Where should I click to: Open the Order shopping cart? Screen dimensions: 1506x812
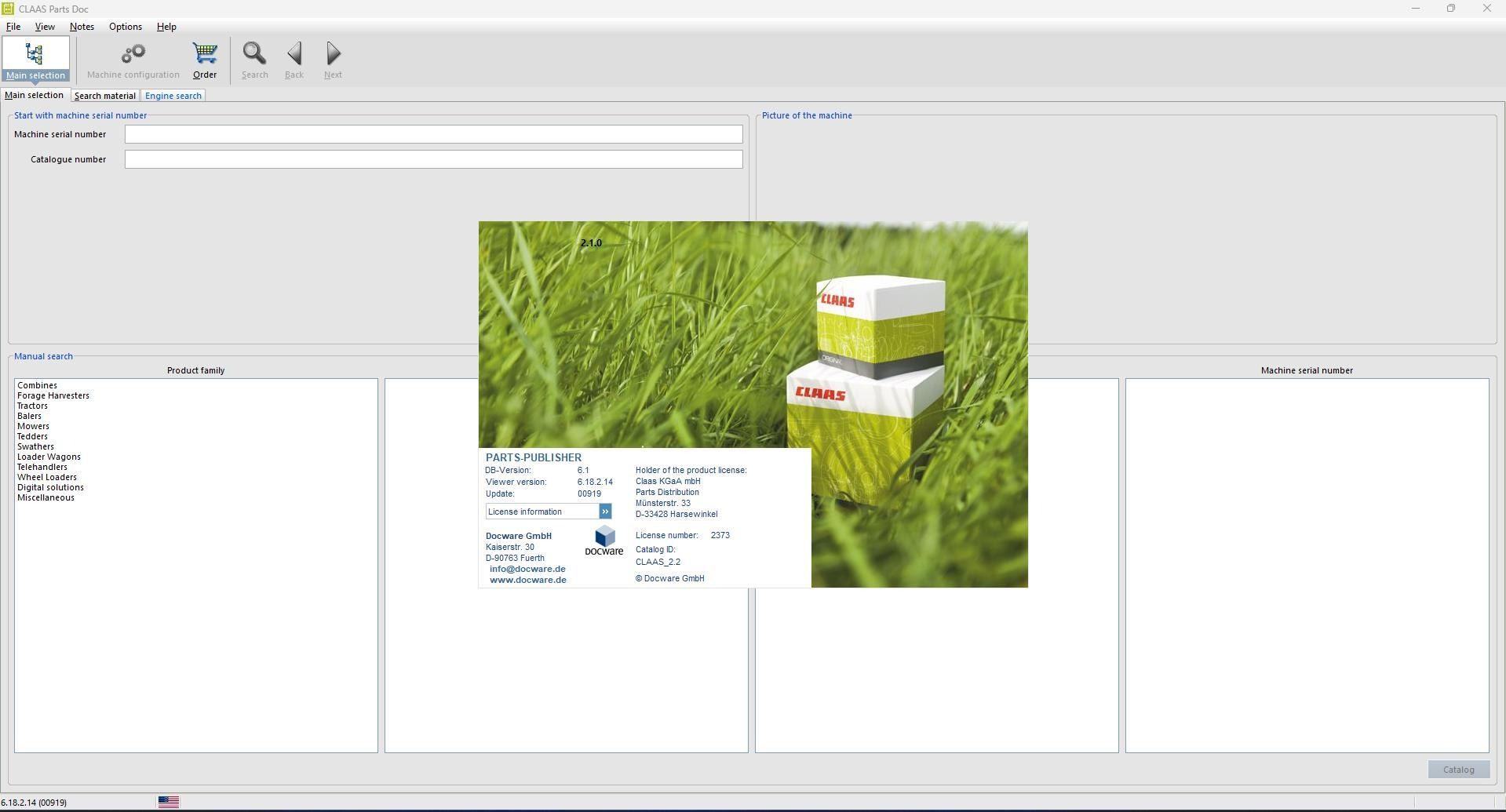tap(205, 60)
